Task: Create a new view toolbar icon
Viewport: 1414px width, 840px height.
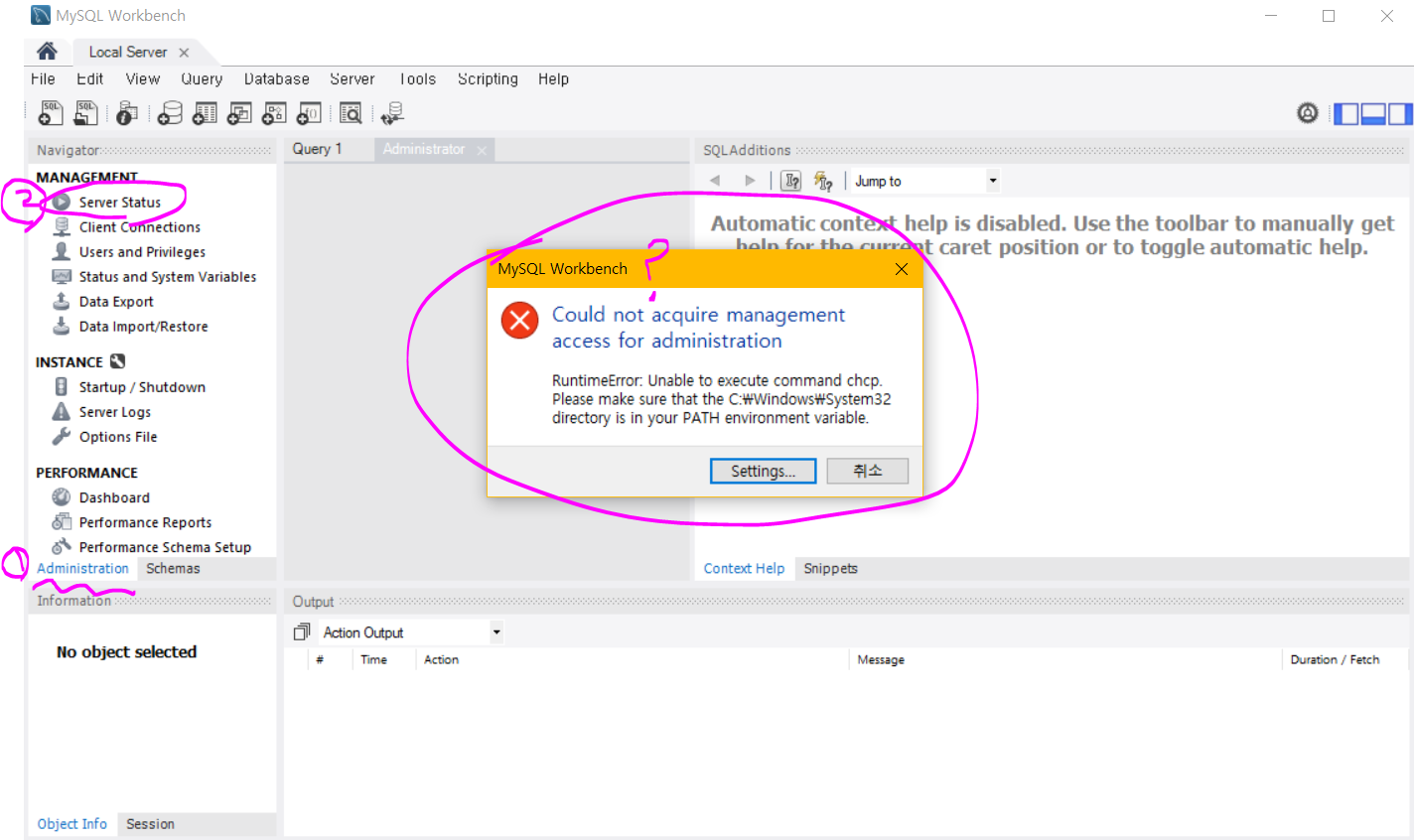Action: (x=239, y=113)
